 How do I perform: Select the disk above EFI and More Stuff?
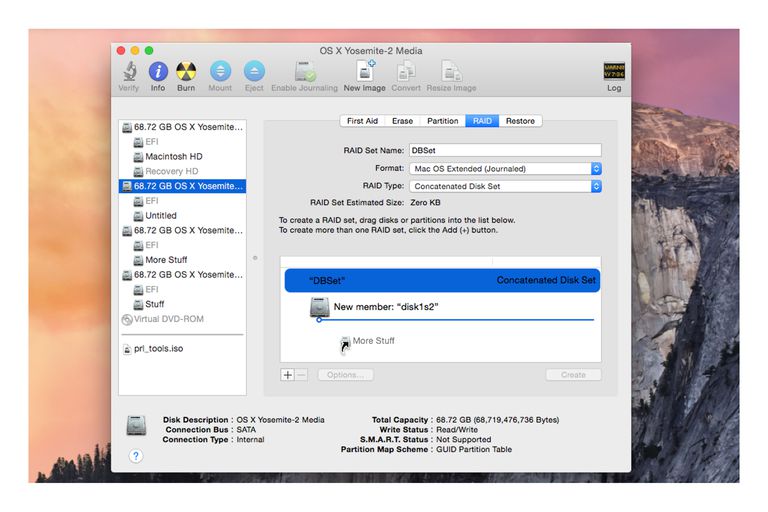point(182,230)
